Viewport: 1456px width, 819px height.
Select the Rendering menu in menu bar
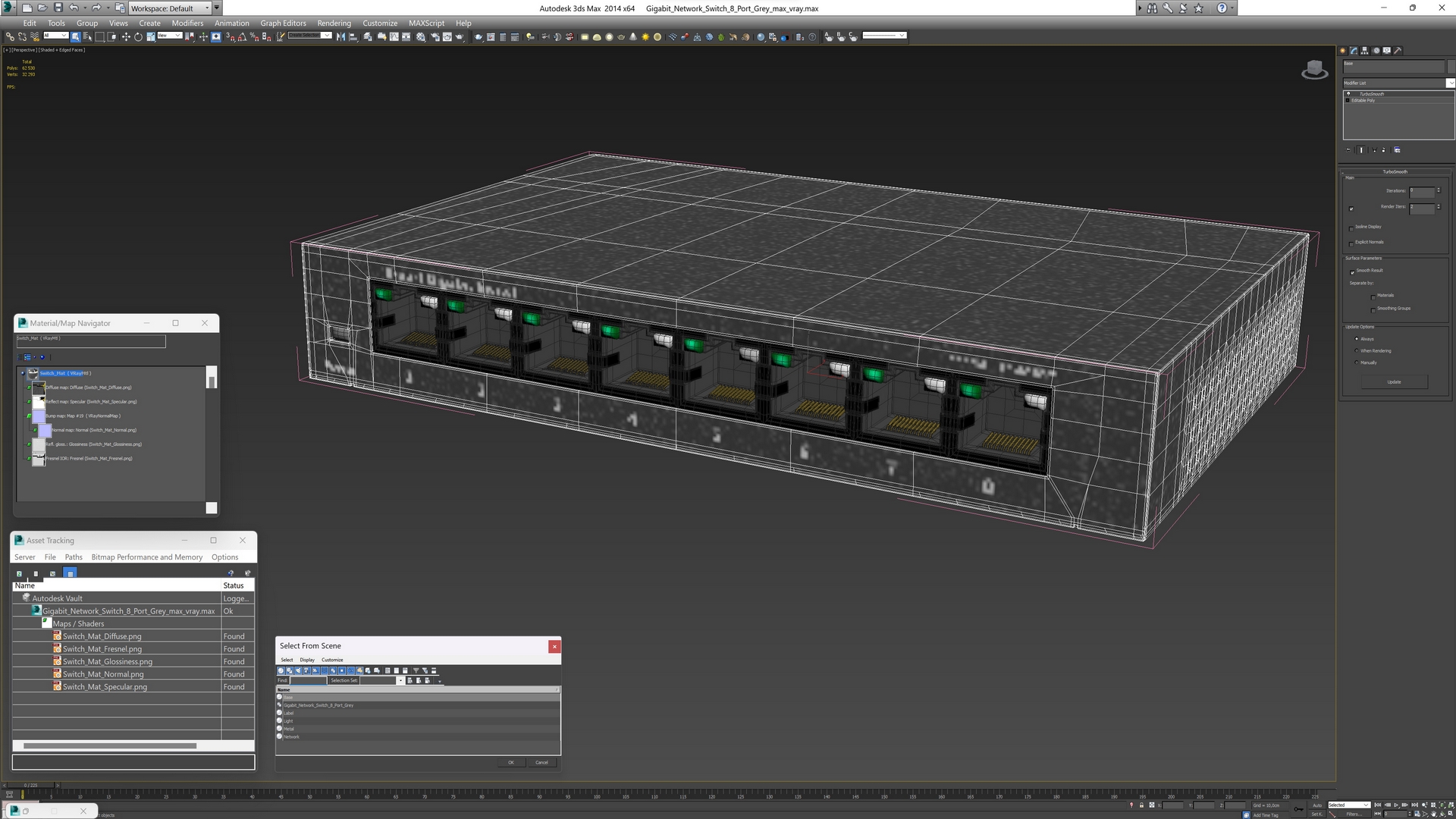[333, 23]
